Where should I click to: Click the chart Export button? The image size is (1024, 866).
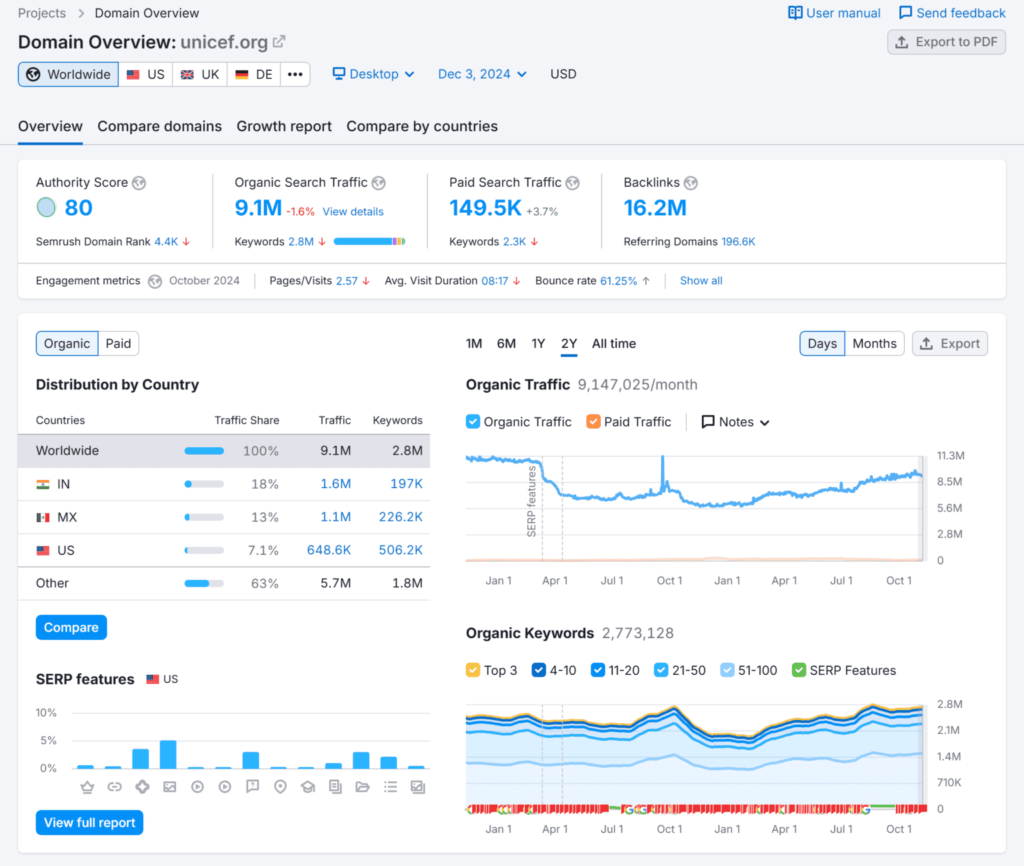(950, 344)
